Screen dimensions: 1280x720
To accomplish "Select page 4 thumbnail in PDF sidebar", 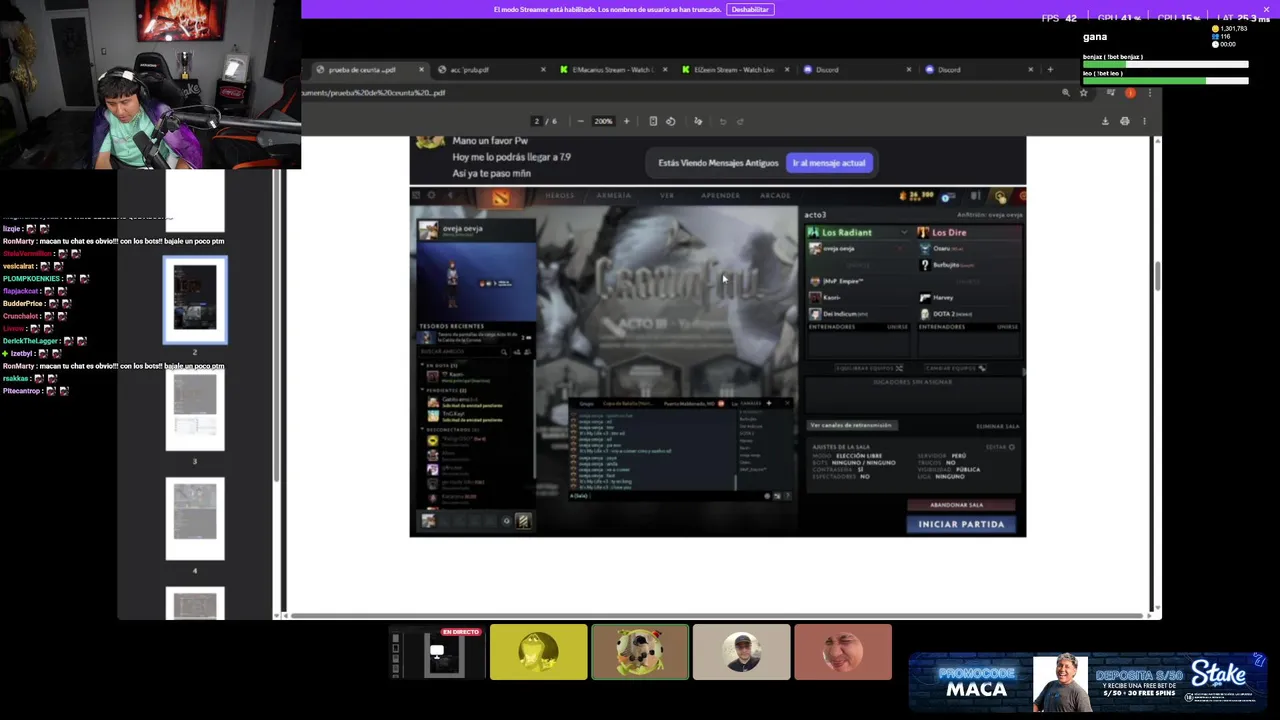I will (195, 518).
